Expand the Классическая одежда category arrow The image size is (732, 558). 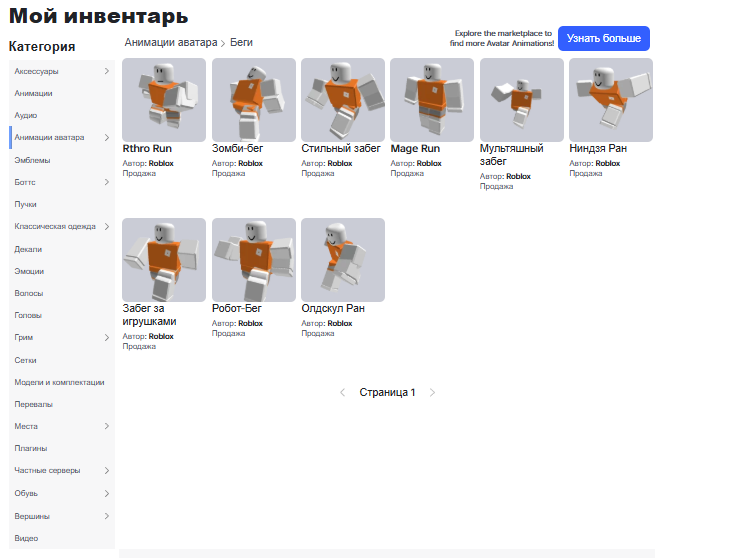(106, 226)
